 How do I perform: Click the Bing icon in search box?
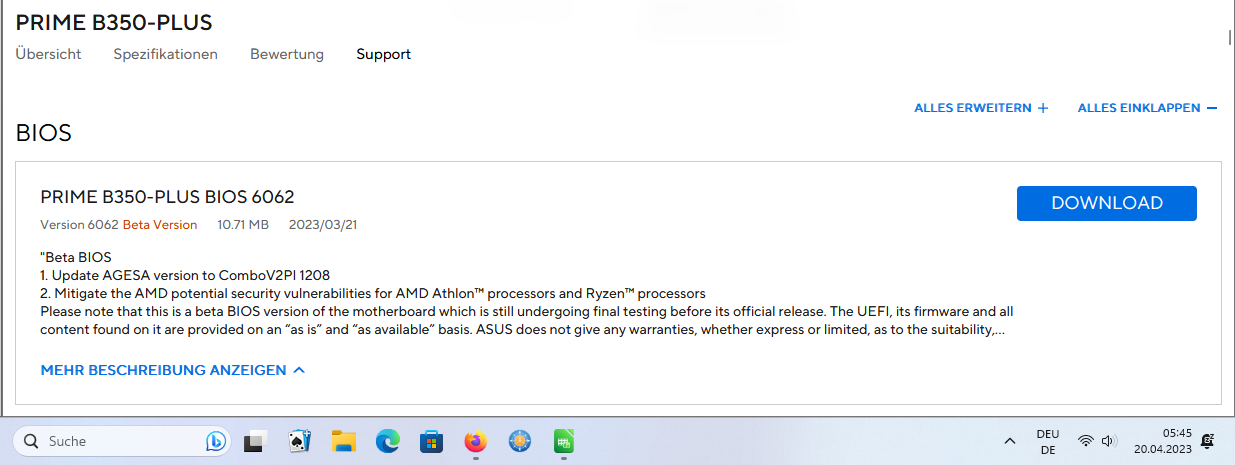(215, 441)
